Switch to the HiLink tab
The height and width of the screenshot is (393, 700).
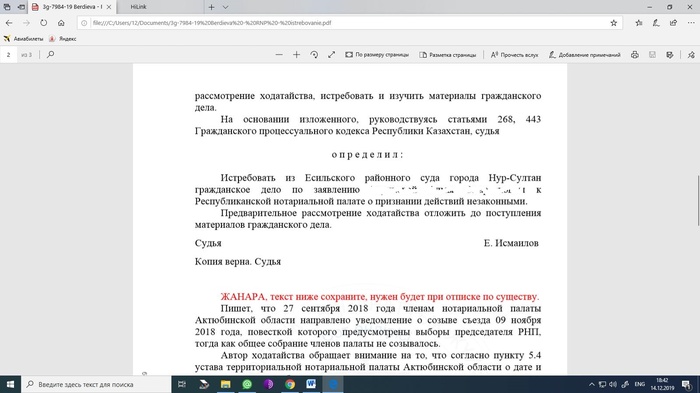click(x=138, y=7)
